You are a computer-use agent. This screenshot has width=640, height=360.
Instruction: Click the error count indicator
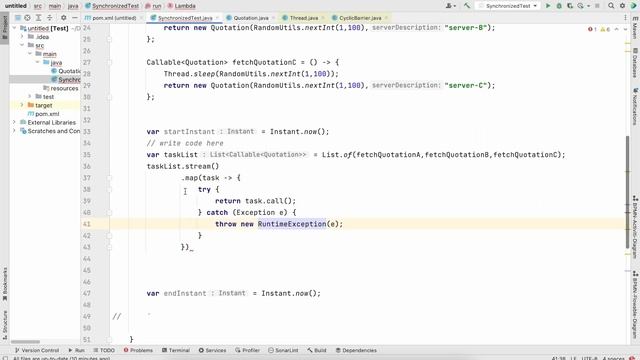pos(592,29)
